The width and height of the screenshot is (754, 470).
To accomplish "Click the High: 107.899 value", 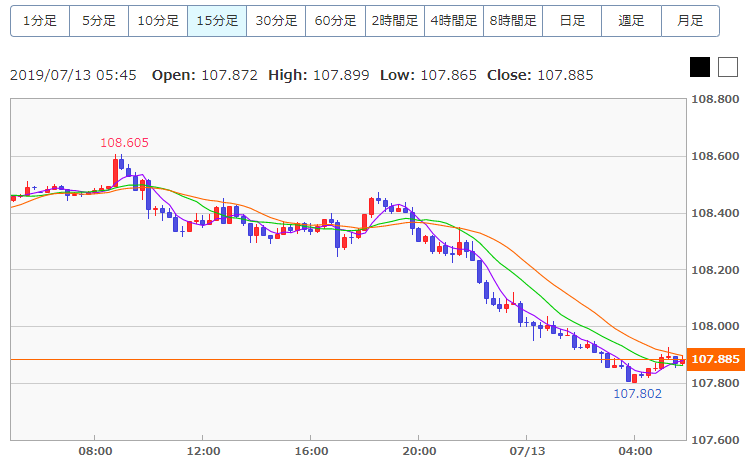I will click(x=319, y=76).
